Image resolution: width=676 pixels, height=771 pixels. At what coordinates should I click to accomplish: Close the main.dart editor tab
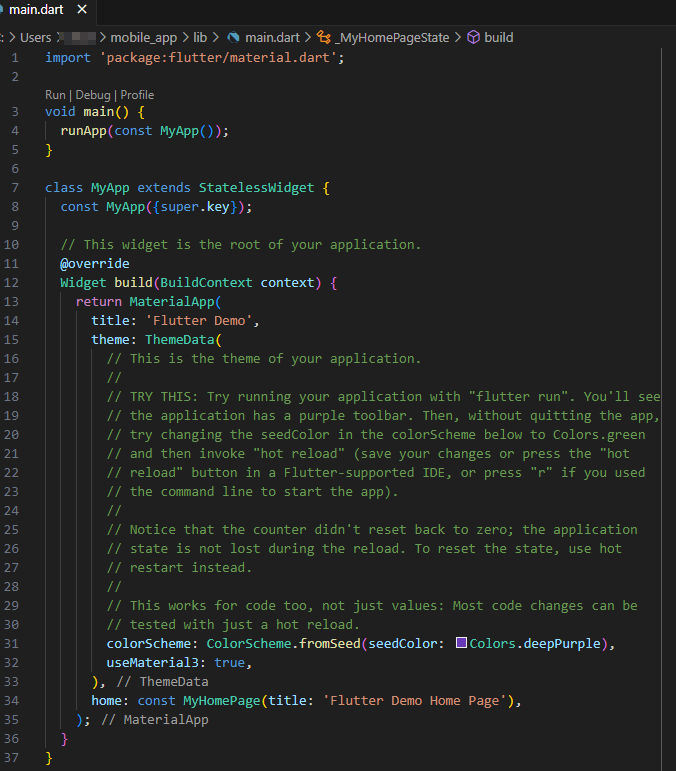(x=82, y=10)
